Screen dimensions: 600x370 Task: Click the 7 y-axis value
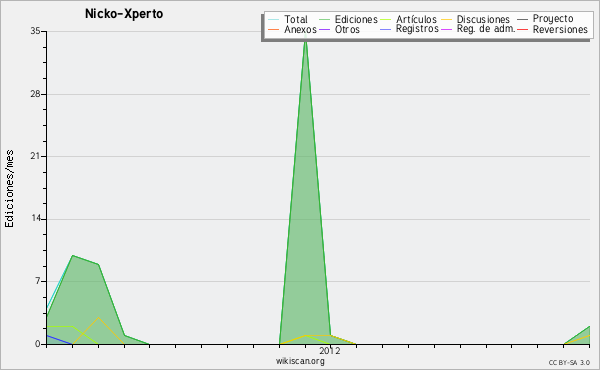click(38, 281)
